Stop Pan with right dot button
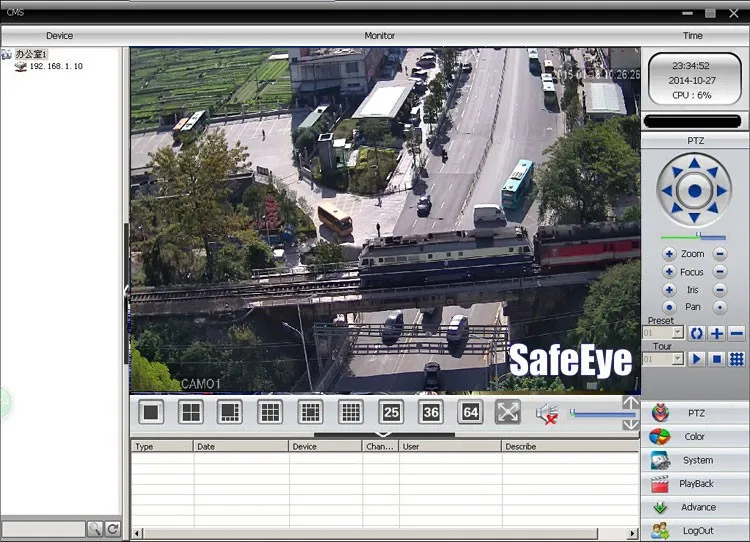The width and height of the screenshot is (750, 542). (720, 307)
